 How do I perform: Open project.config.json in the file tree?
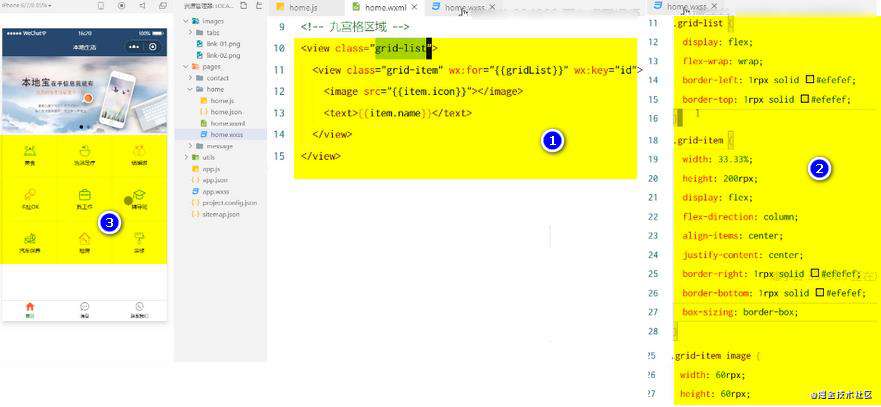[x=224, y=202]
